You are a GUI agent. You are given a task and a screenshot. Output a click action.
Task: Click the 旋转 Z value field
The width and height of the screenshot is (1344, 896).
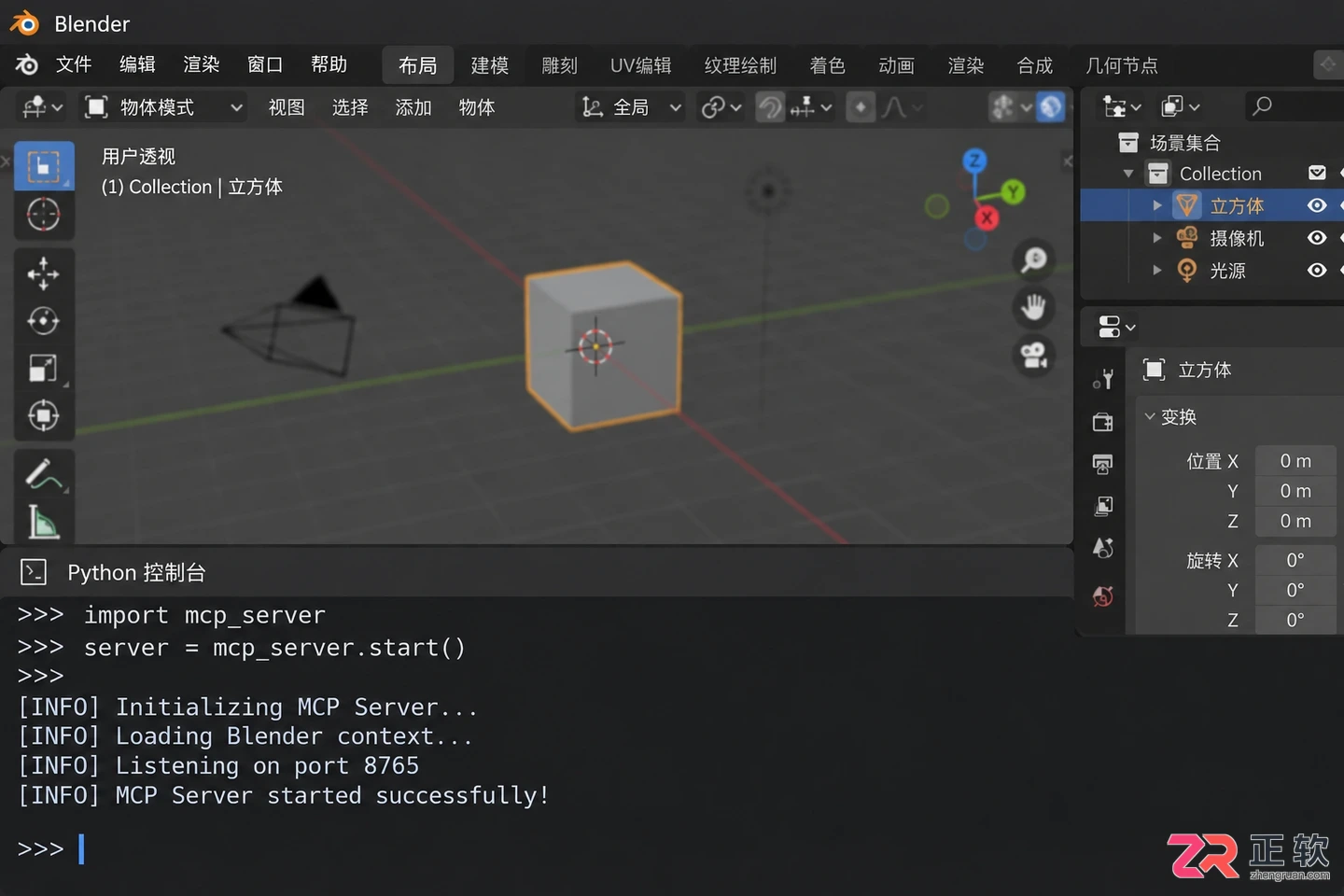coord(1295,620)
